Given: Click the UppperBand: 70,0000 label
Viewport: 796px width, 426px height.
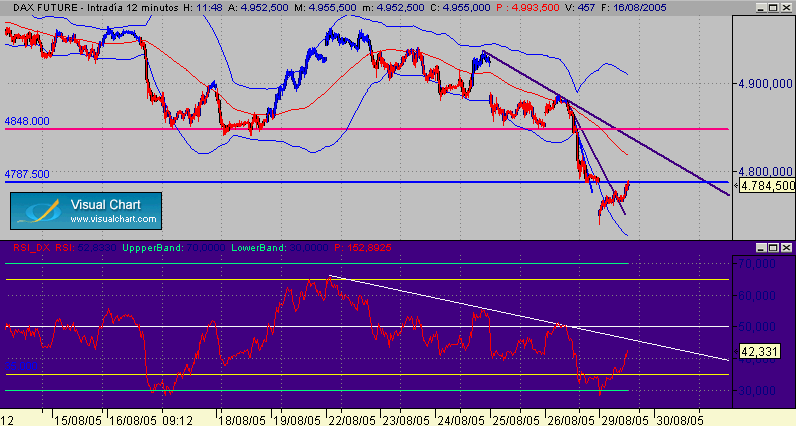Looking at the screenshot, I should click(x=174, y=248).
